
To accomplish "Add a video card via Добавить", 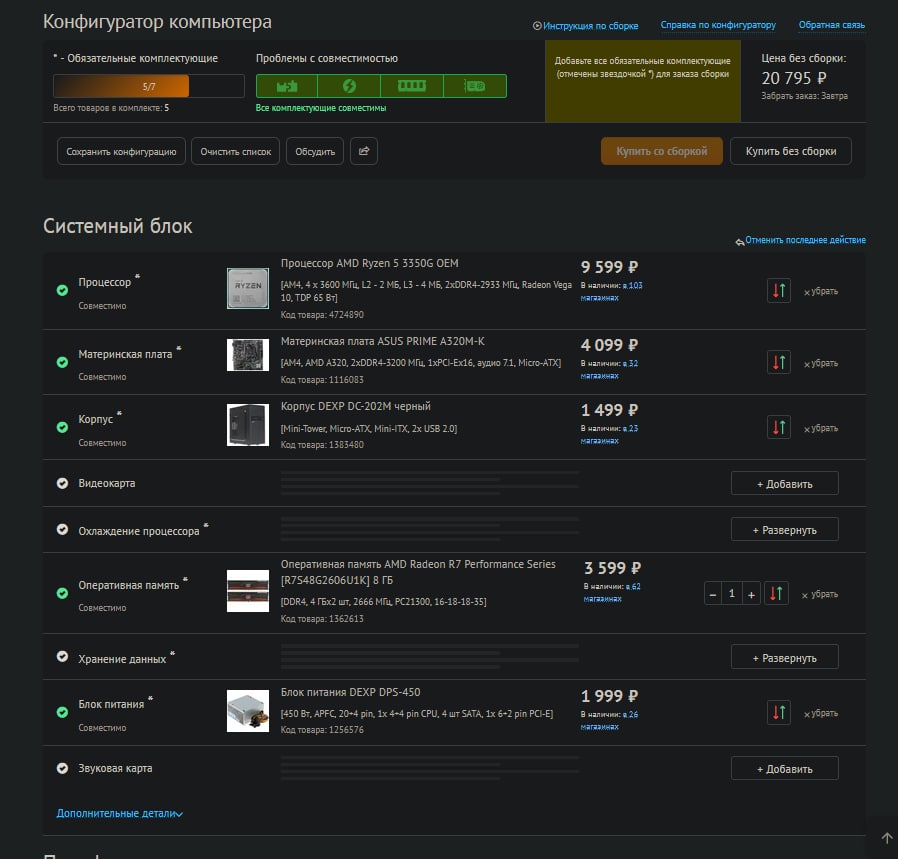I will pyautogui.click(x=785, y=484).
